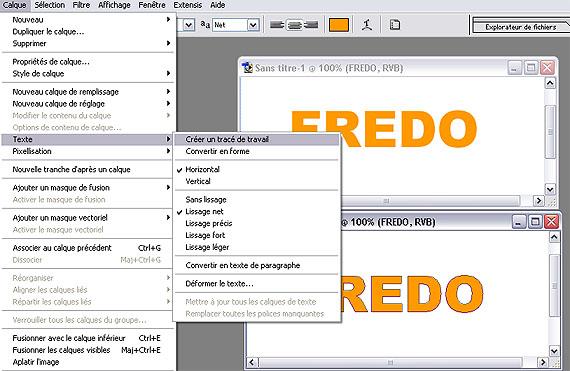
Task: Expand the Nouveau submenu
Action: 88,20
